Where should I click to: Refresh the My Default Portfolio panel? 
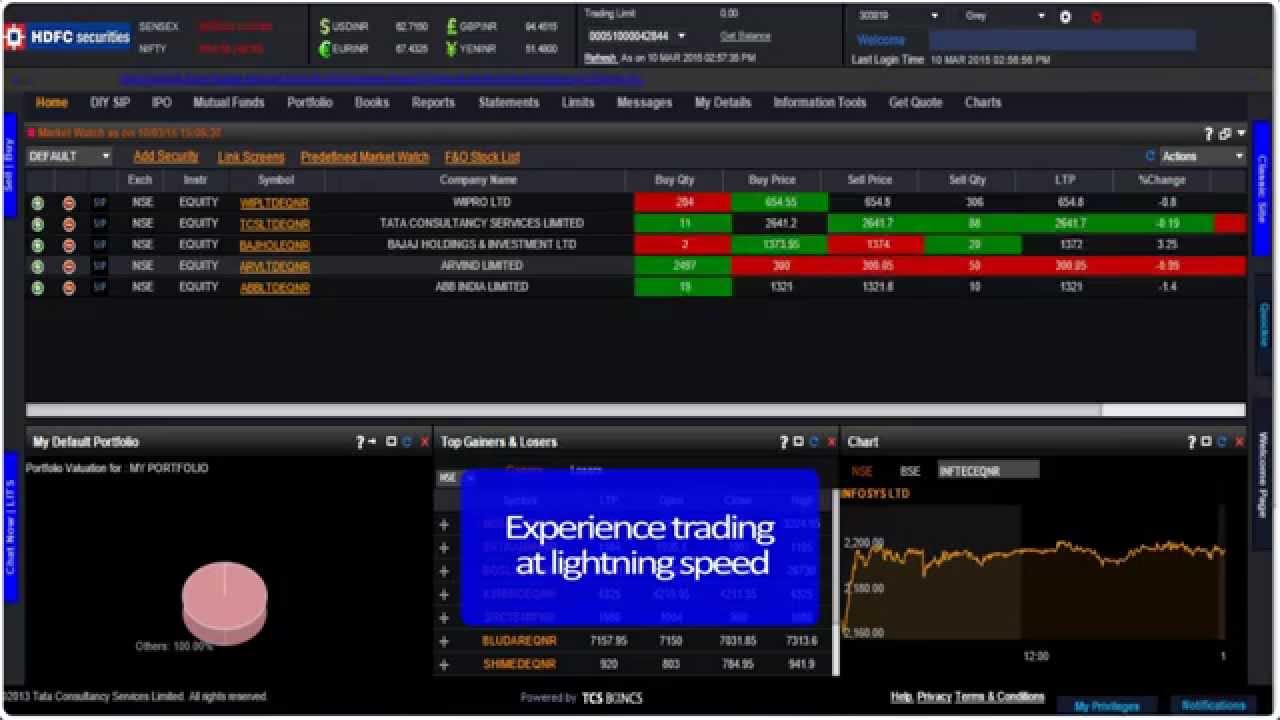[x=407, y=442]
